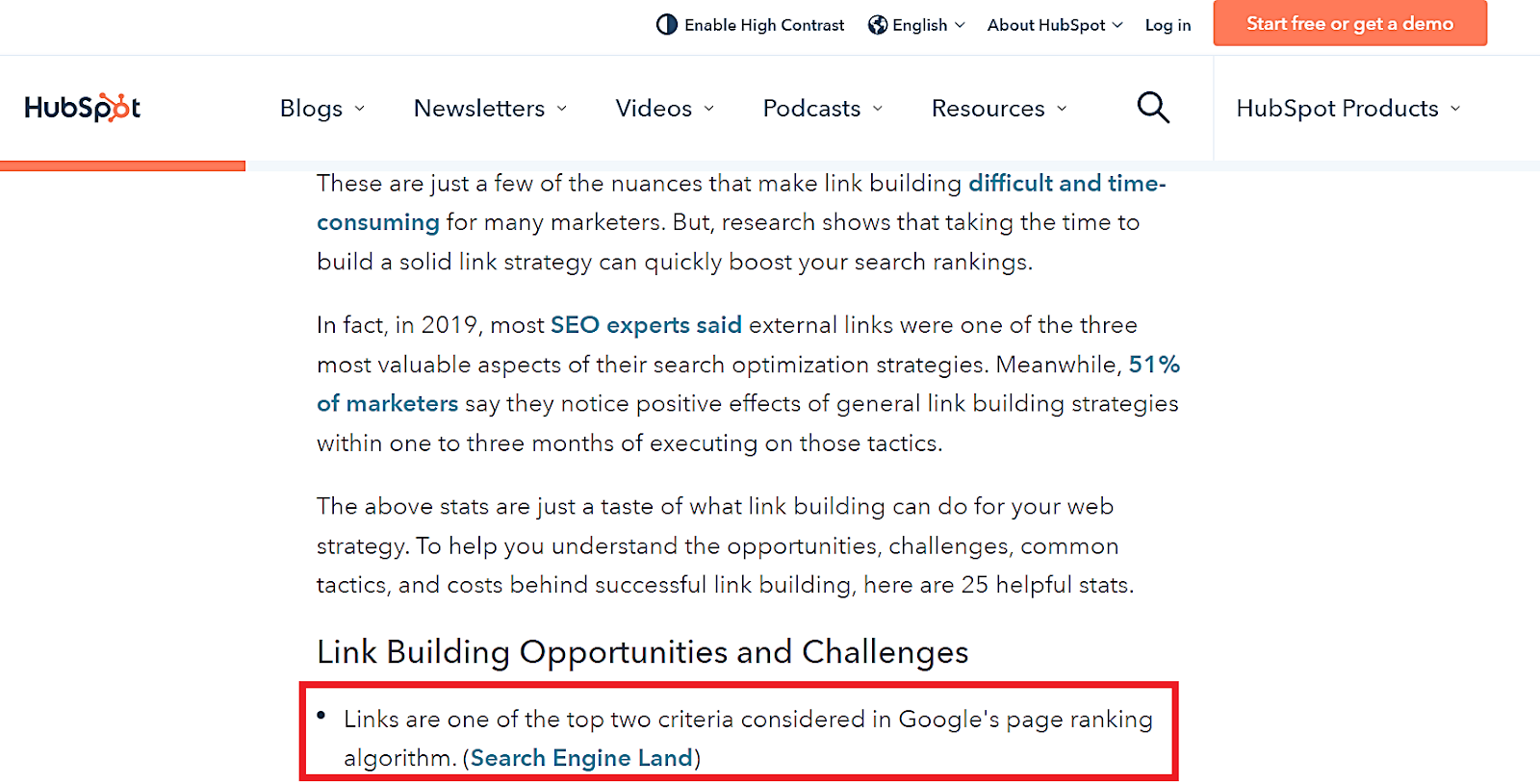Open the Newsletters menu
Image resolution: width=1540 pixels, height=784 pixels.
coord(491,108)
